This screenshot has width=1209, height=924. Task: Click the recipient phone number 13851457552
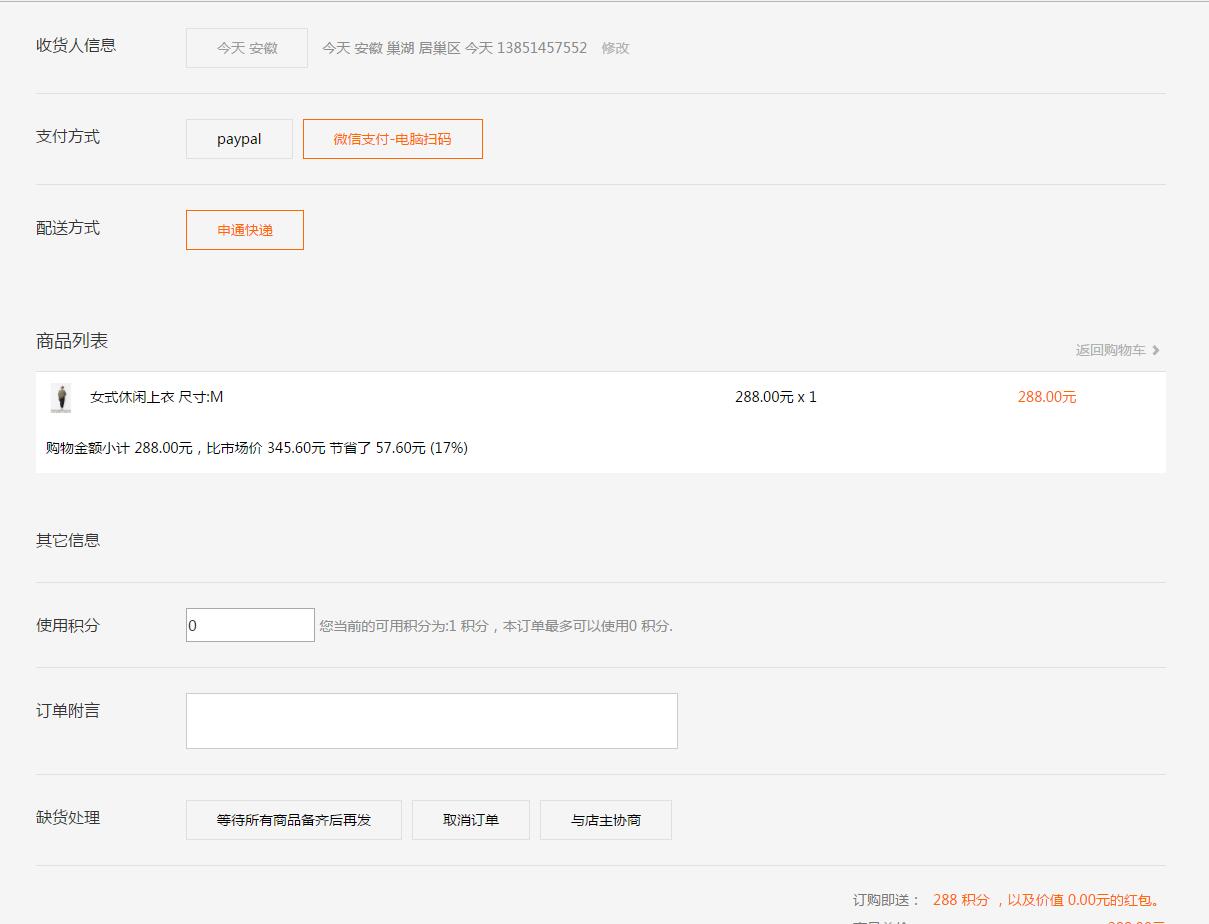(x=541, y=48)
